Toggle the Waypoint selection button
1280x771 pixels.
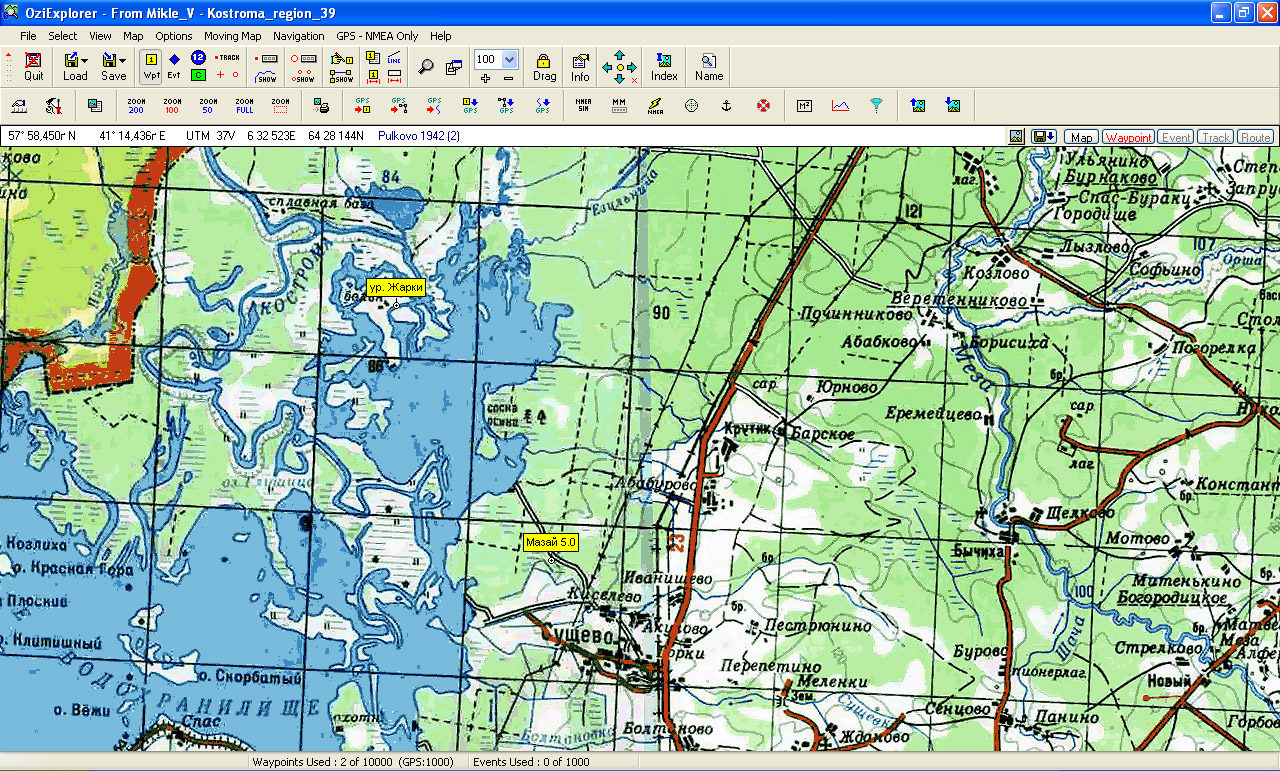(1128, 137)
